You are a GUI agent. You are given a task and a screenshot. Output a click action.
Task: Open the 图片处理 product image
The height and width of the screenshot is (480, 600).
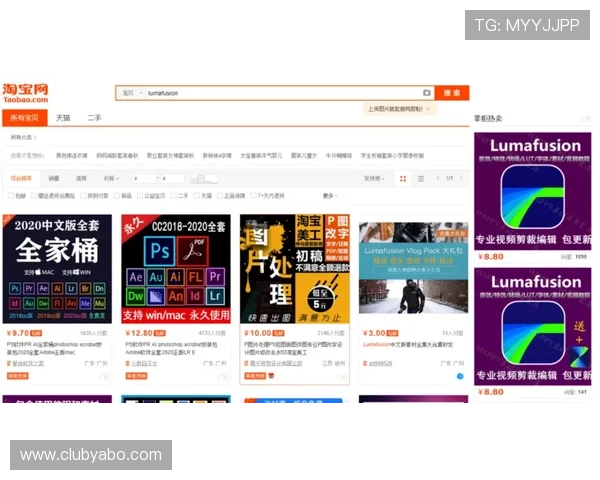point(295,269)
